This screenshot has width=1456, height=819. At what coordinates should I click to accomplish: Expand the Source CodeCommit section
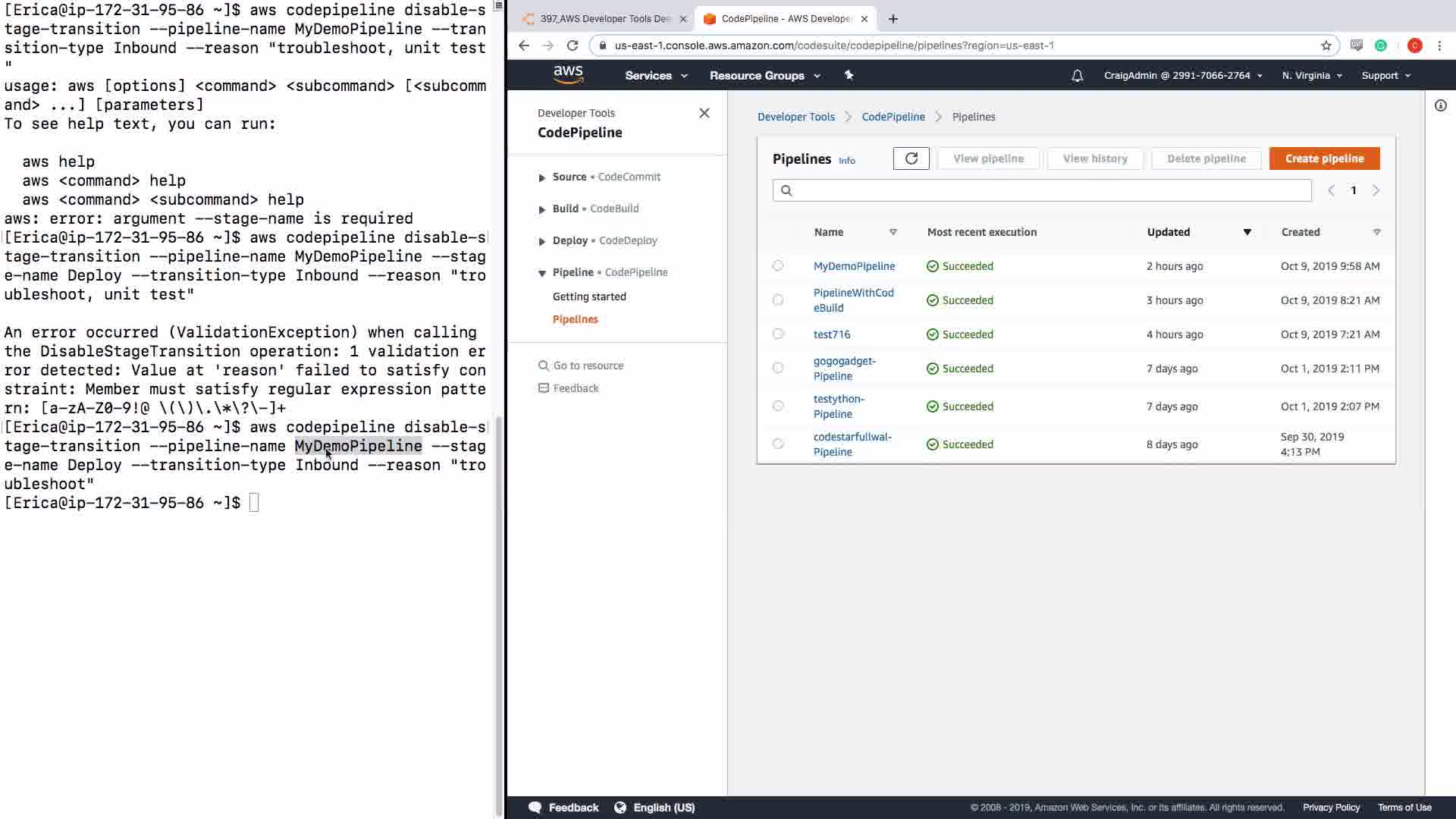pos(541,177)
